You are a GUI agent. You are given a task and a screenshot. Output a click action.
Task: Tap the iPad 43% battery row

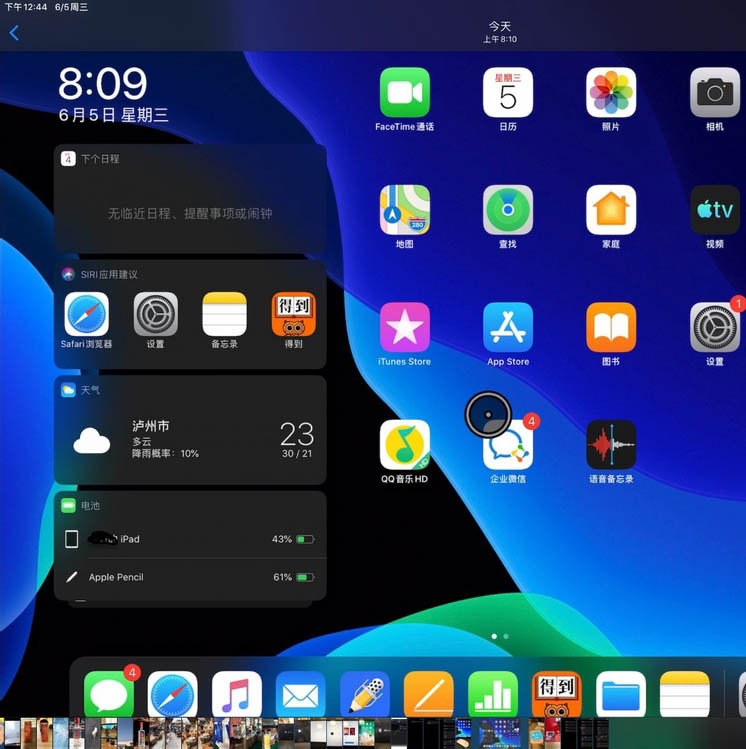pos(190,539)
